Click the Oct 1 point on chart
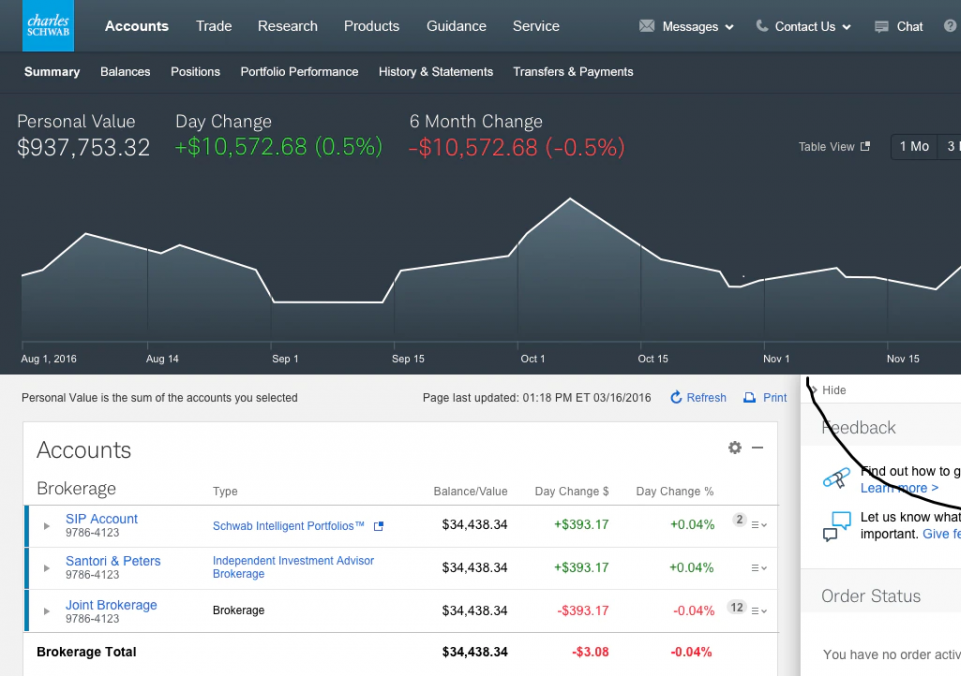This screenshot has width=961, height=676. 518,247
